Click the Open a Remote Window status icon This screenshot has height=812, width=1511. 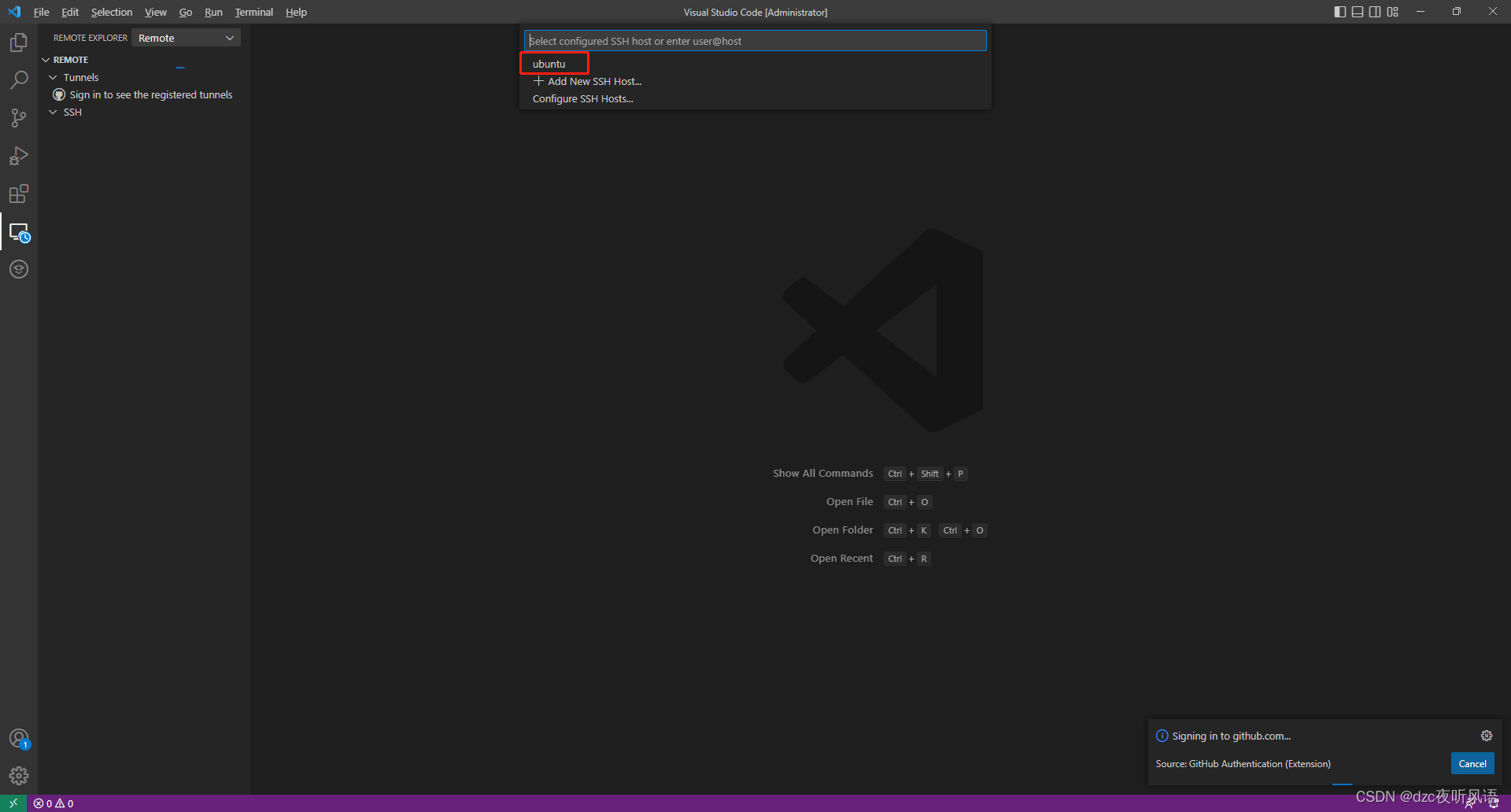click(x=12, y=803)
